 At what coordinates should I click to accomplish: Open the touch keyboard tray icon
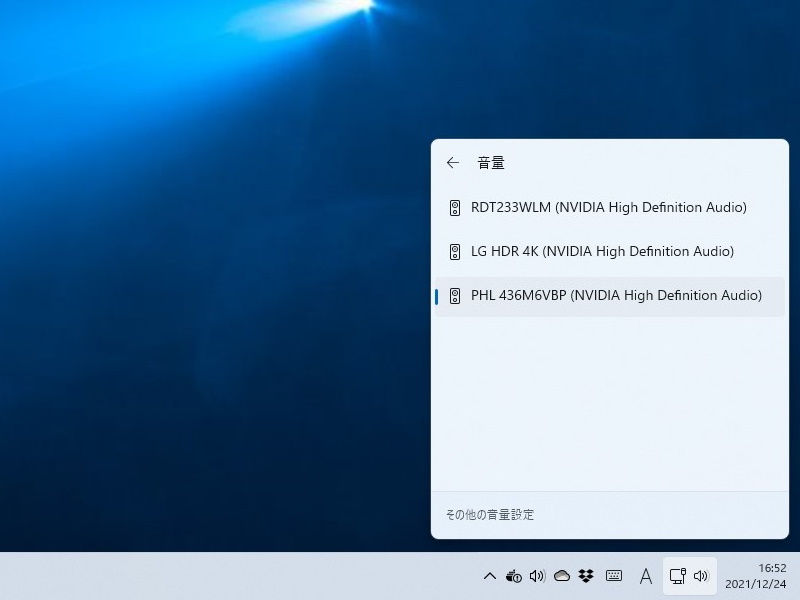pyautogui.click(x=614, y=576)
